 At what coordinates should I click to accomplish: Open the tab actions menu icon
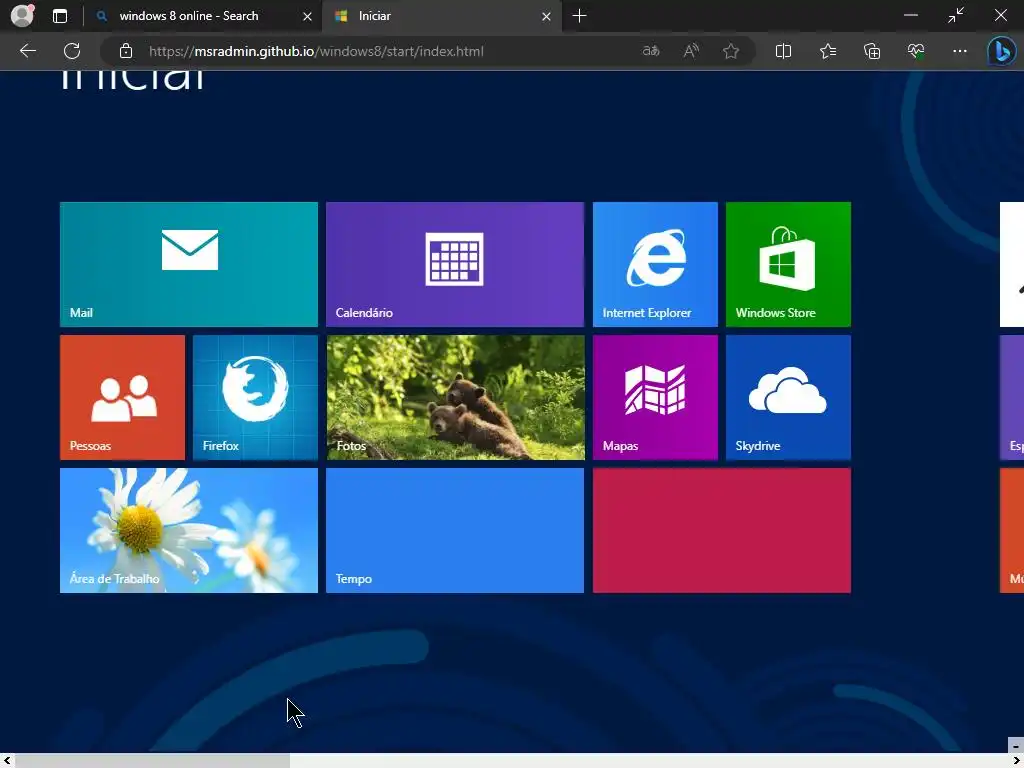60,16
